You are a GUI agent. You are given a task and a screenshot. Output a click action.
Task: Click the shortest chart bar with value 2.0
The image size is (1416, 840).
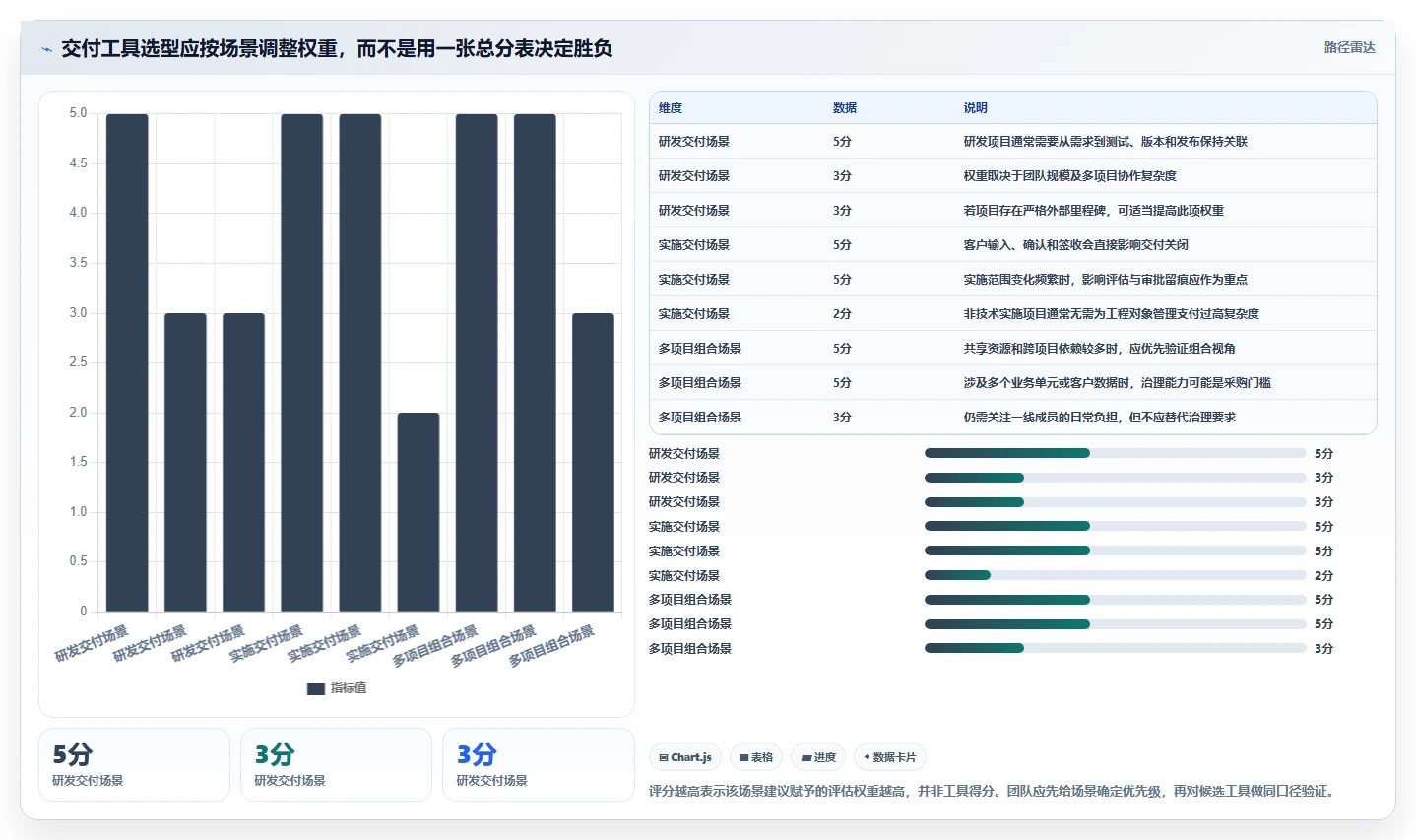click(418, 512)
